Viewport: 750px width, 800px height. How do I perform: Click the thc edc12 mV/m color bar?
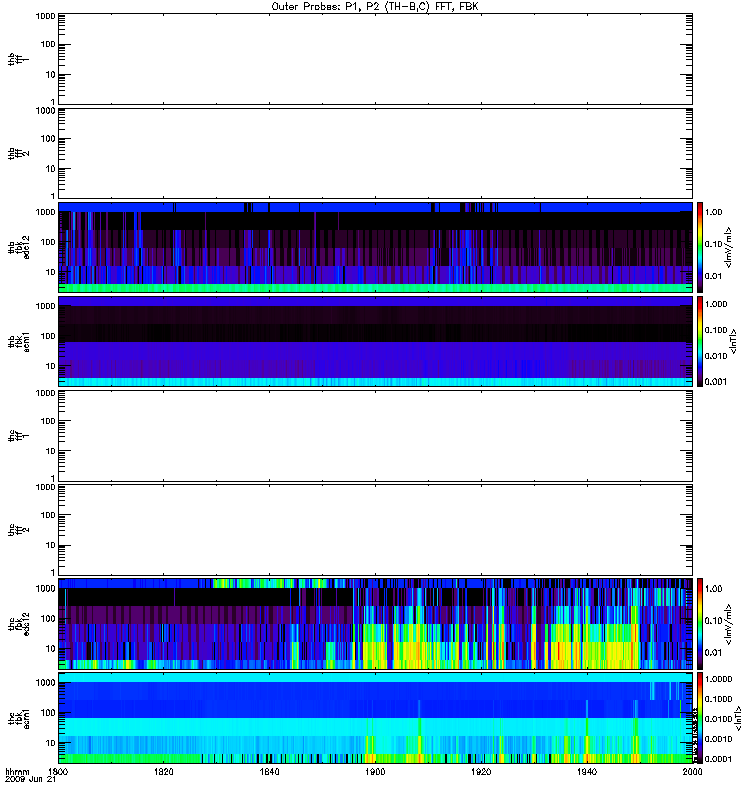coord(701,623)
